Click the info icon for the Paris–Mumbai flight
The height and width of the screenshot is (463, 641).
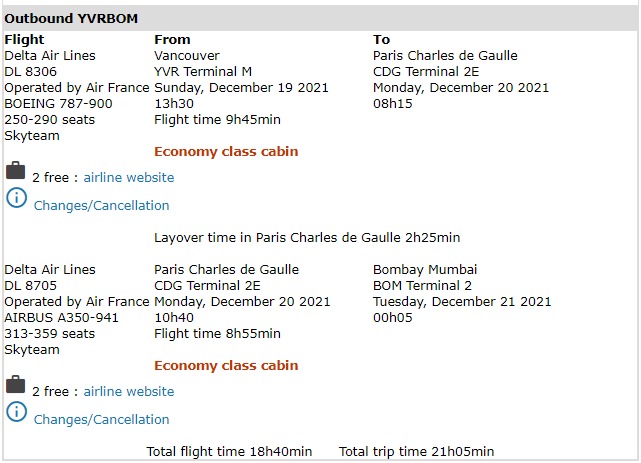pyautogui.click(x=15, y=412)
